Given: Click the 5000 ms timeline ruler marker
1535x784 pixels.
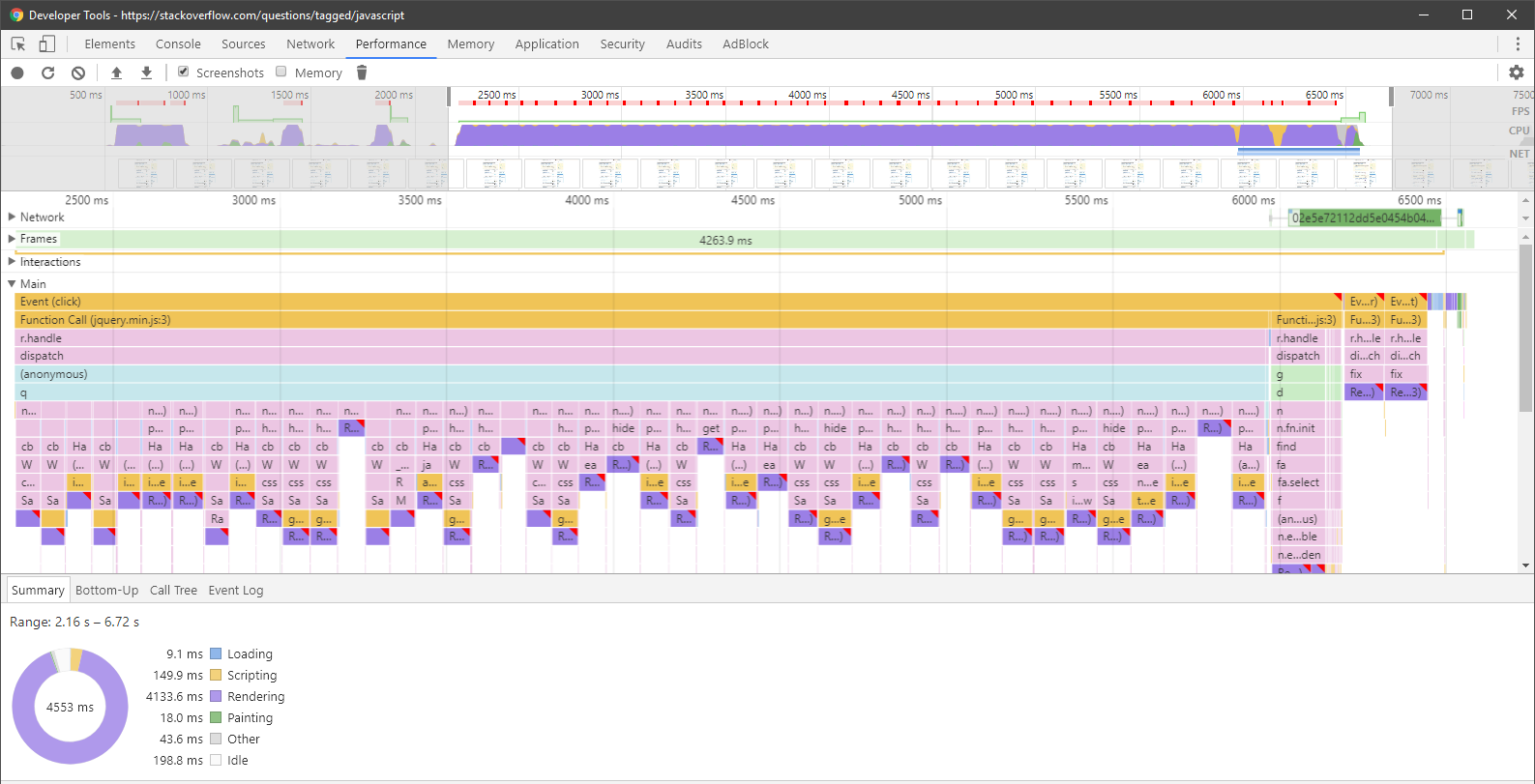Looking at the screenshot, I should click(920, 200).
